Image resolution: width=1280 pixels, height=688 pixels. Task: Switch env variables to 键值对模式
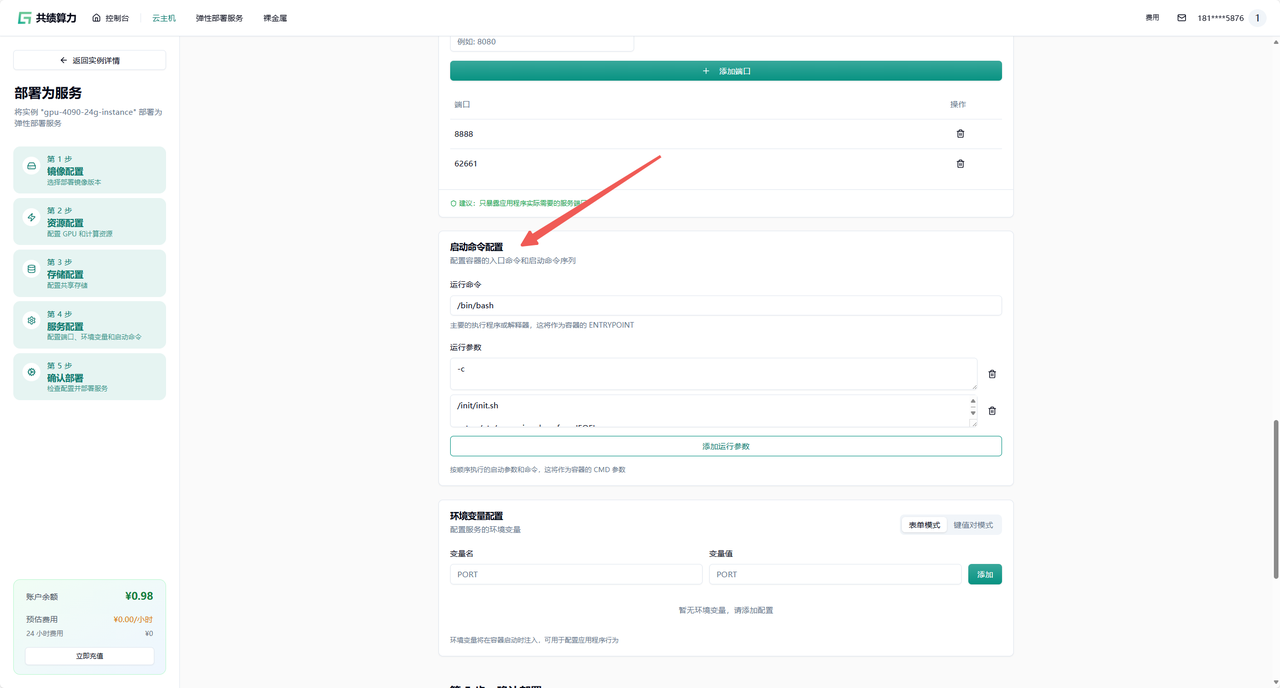(x=973, y=525)
